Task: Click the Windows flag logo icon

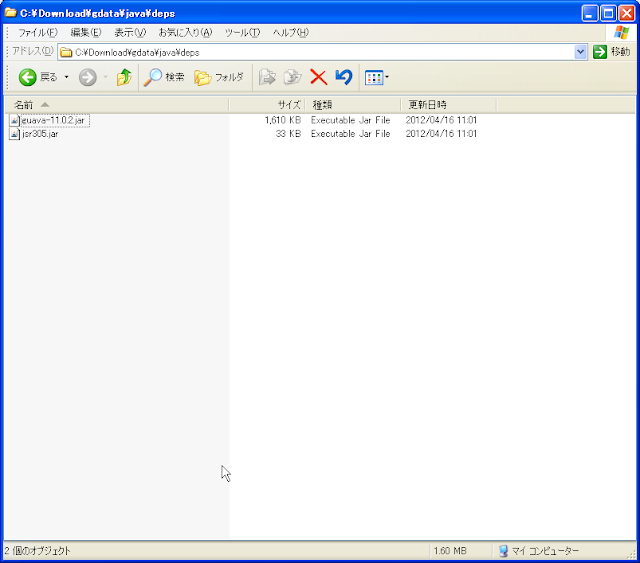Action: pyautogui.click(x=621, y=32)
